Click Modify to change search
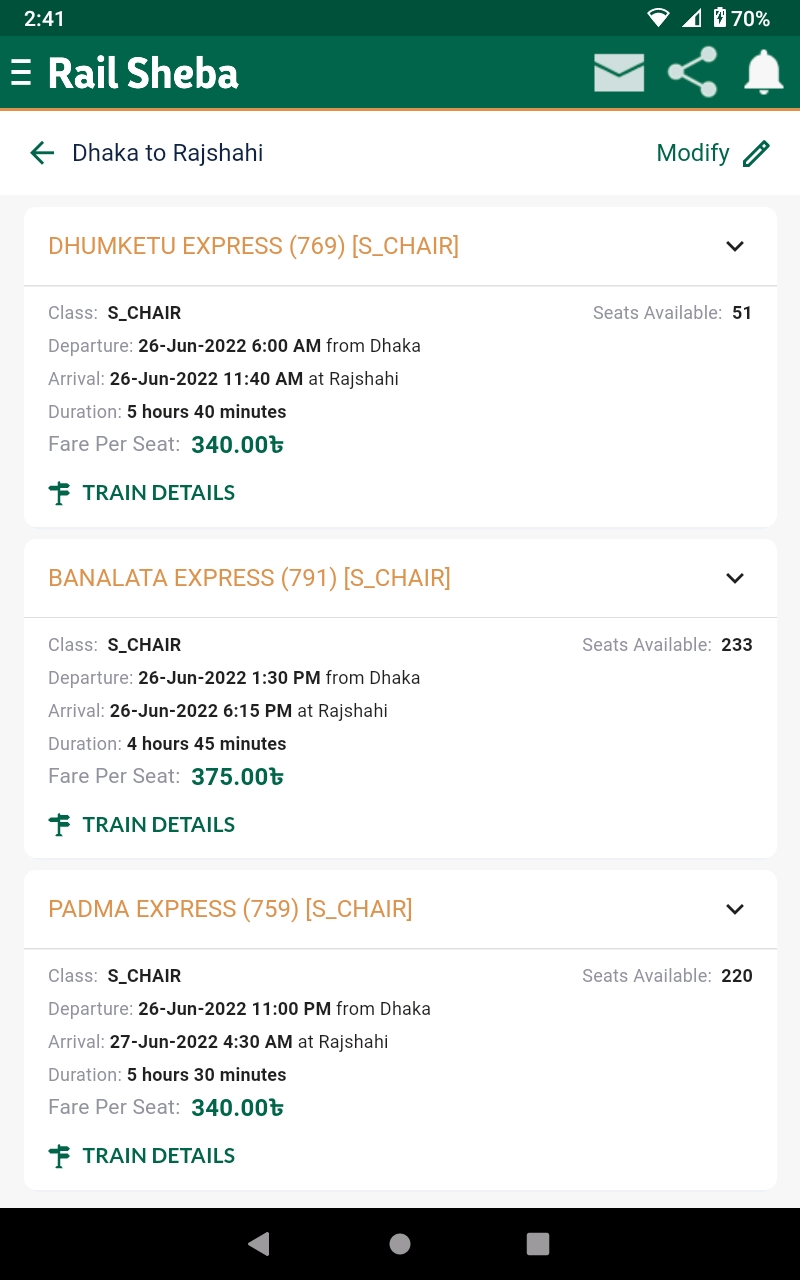This screenshot has height=1280, width=800. [x=693, y=153]
